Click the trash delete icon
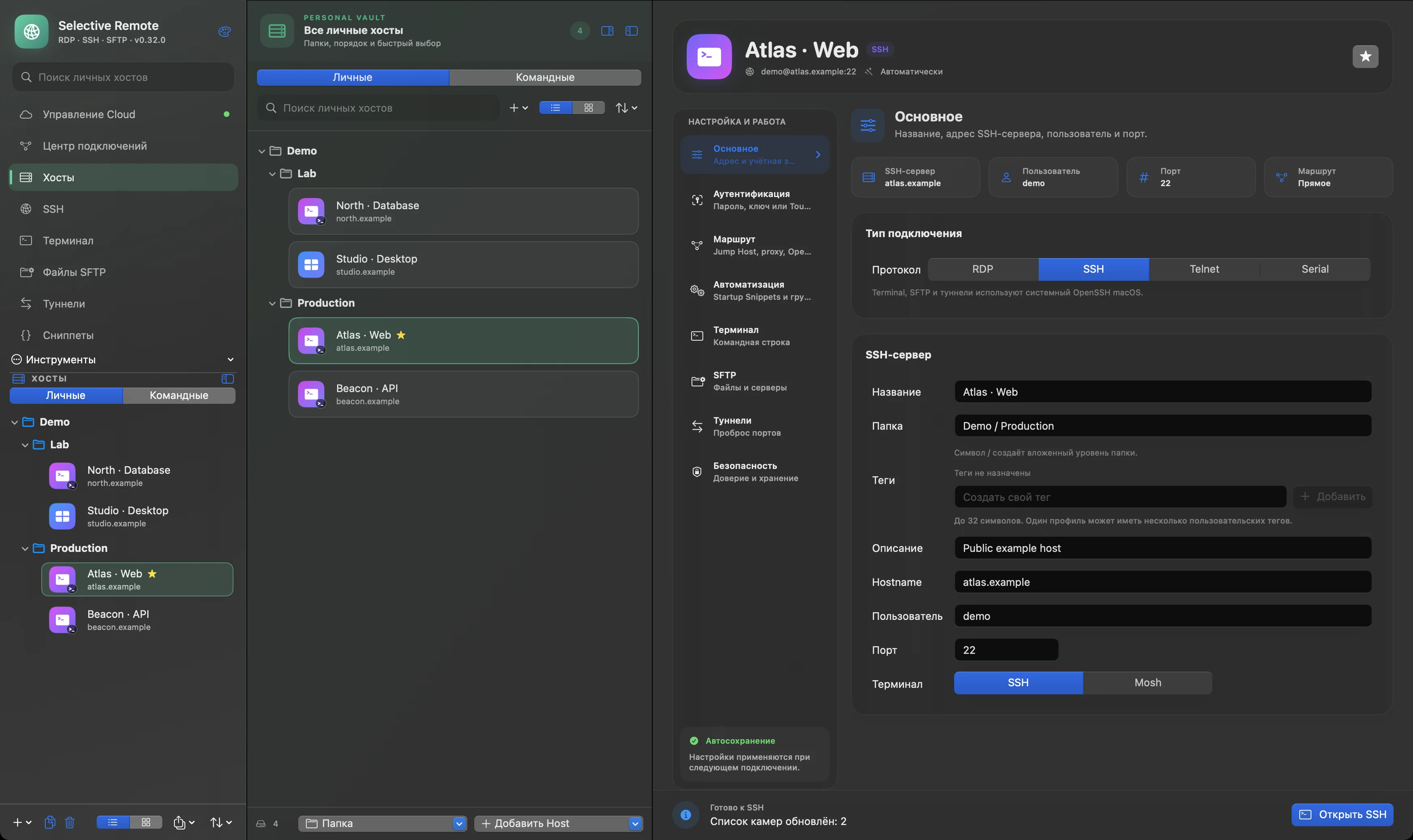The image size is (1413, 840). 70,823
